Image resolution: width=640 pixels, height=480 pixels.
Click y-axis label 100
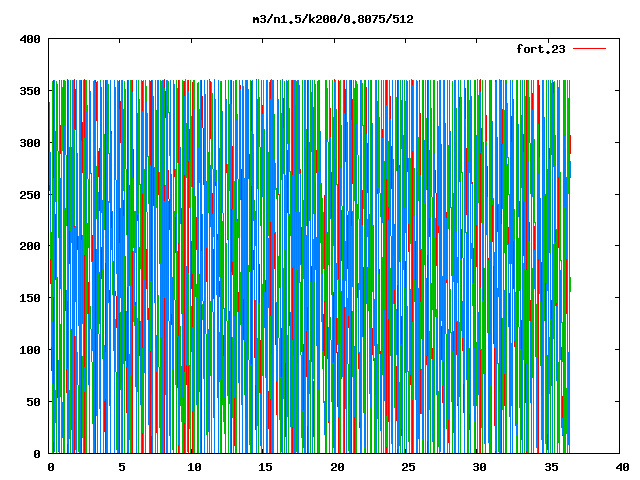point(30,350)
